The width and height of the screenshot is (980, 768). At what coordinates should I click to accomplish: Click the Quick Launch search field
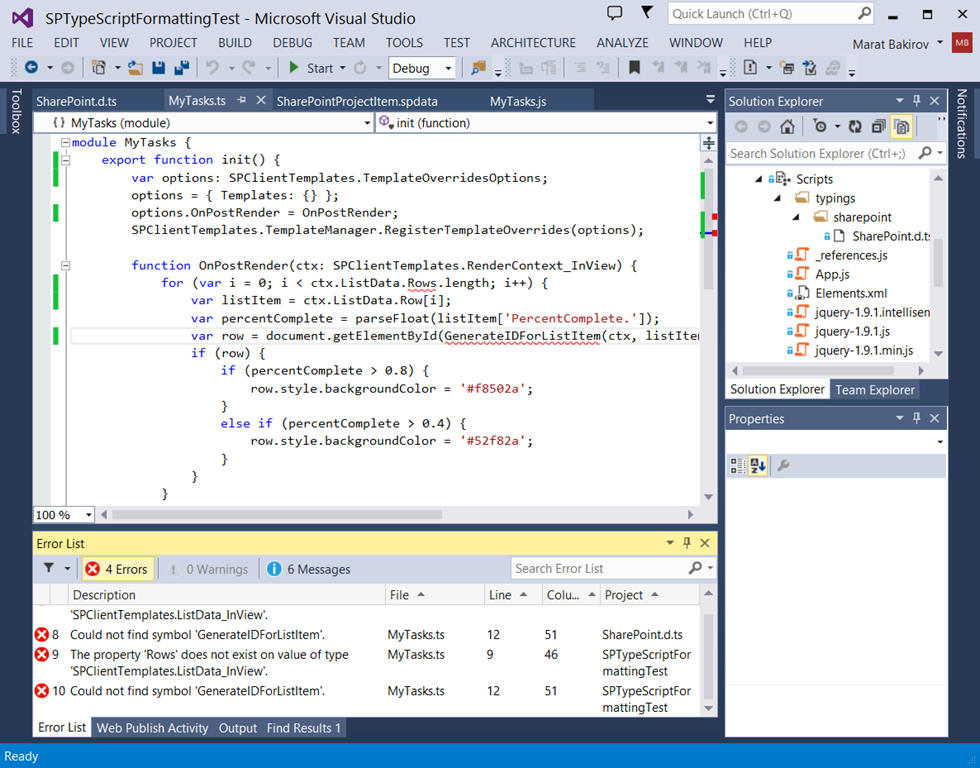[770, 14]
